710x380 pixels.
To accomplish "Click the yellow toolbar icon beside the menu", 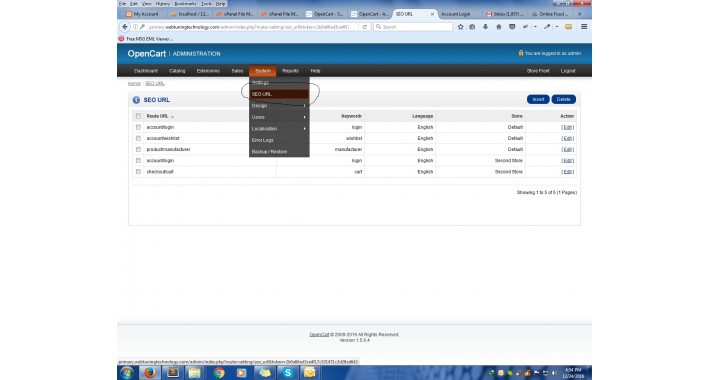I will 569,27.
